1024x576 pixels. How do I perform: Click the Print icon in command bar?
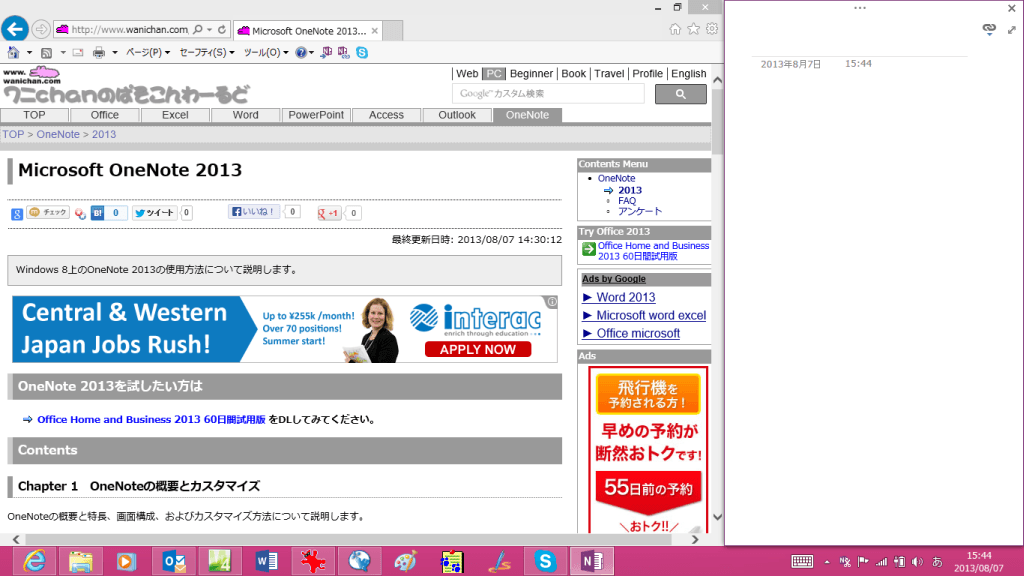(x=99, y=52)
